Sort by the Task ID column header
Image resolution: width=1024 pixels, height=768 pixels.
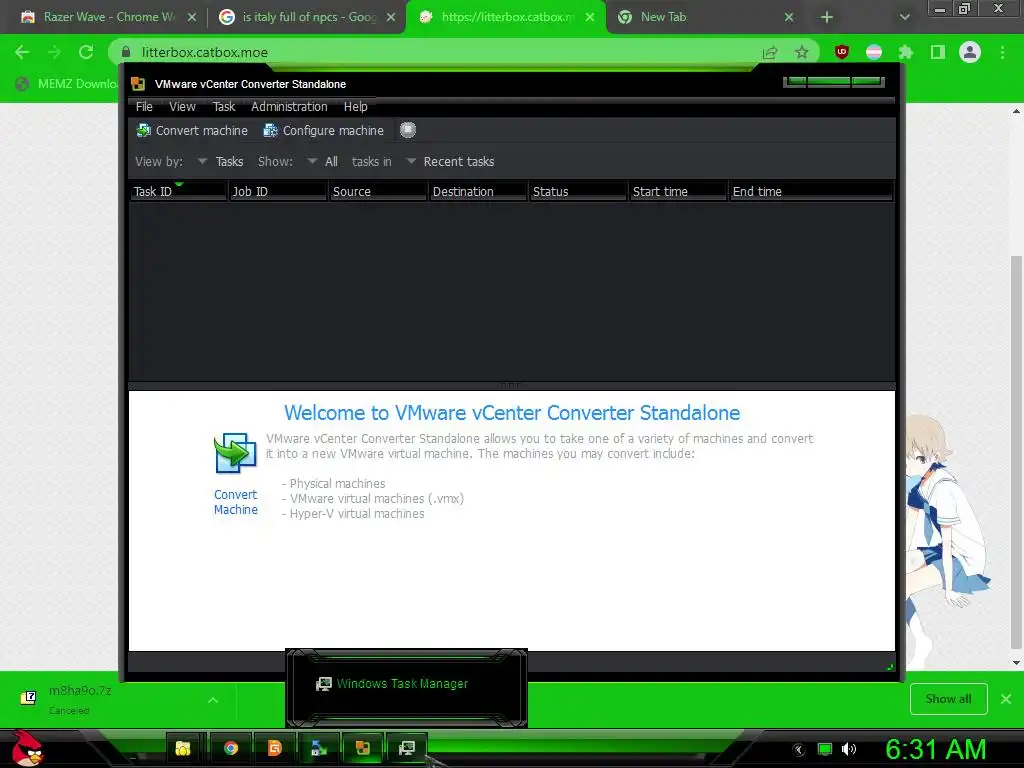[178, 191]
